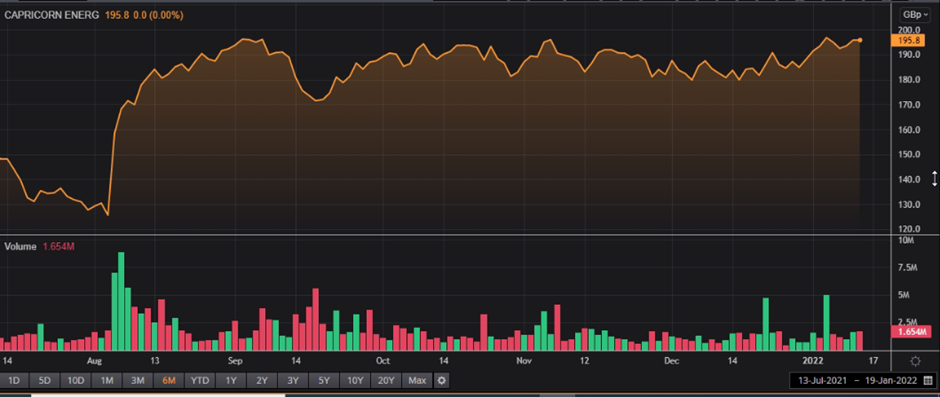940x397 pixels.
Task: Set chart range to 2Y
Action: coord(262,380)
